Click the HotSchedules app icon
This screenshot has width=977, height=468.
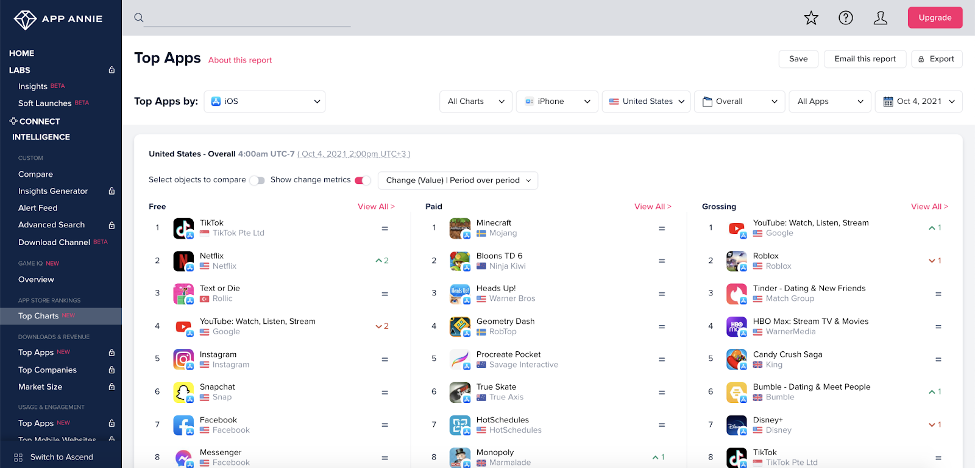tap(460, 425)
